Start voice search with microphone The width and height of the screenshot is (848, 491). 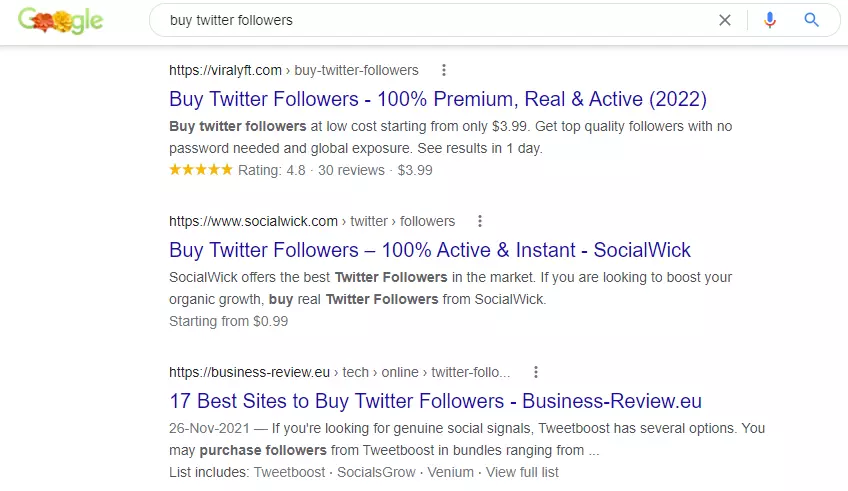pos(769,20)
